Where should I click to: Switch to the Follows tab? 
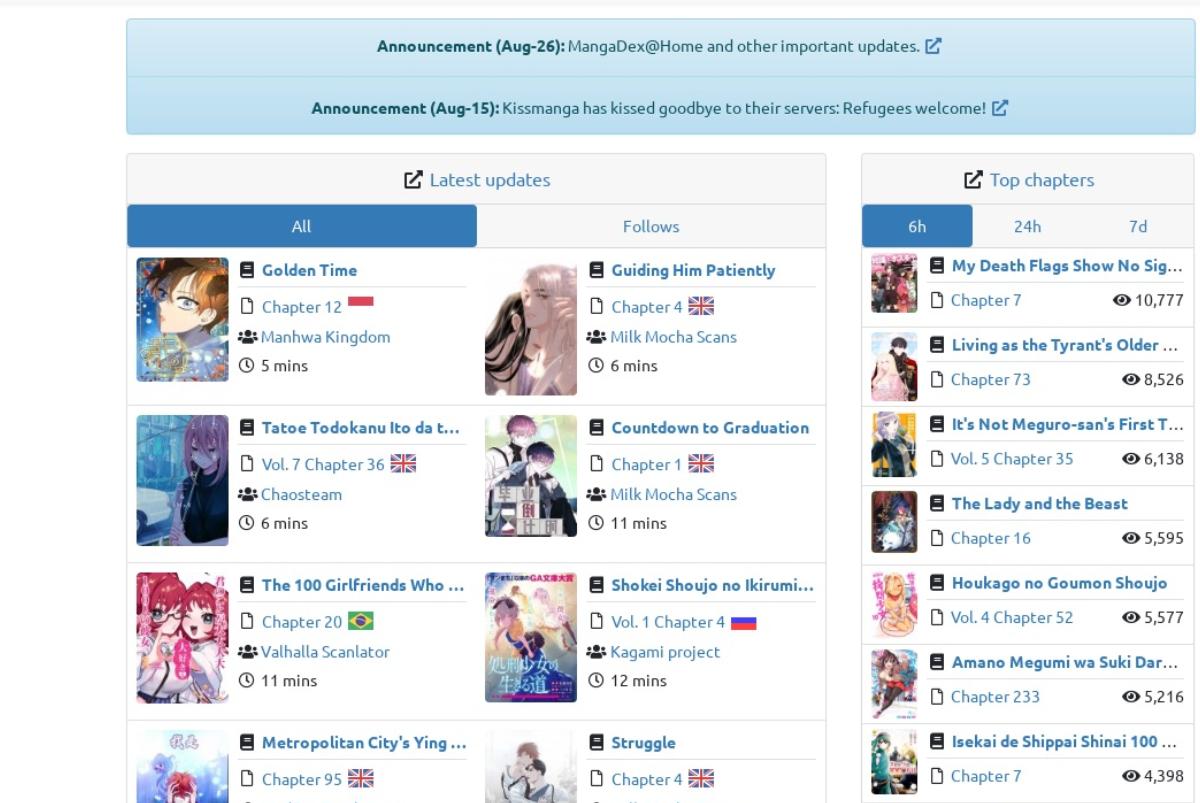[651, 226]
